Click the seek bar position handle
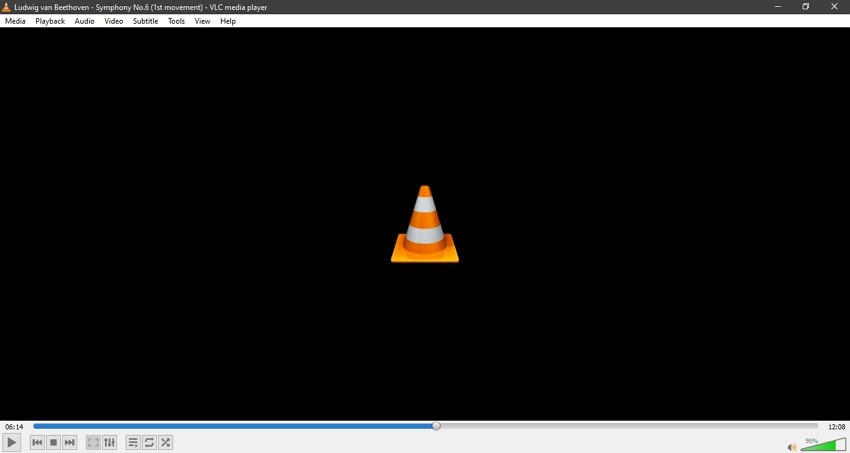850x453 pixels. point(436,426)
